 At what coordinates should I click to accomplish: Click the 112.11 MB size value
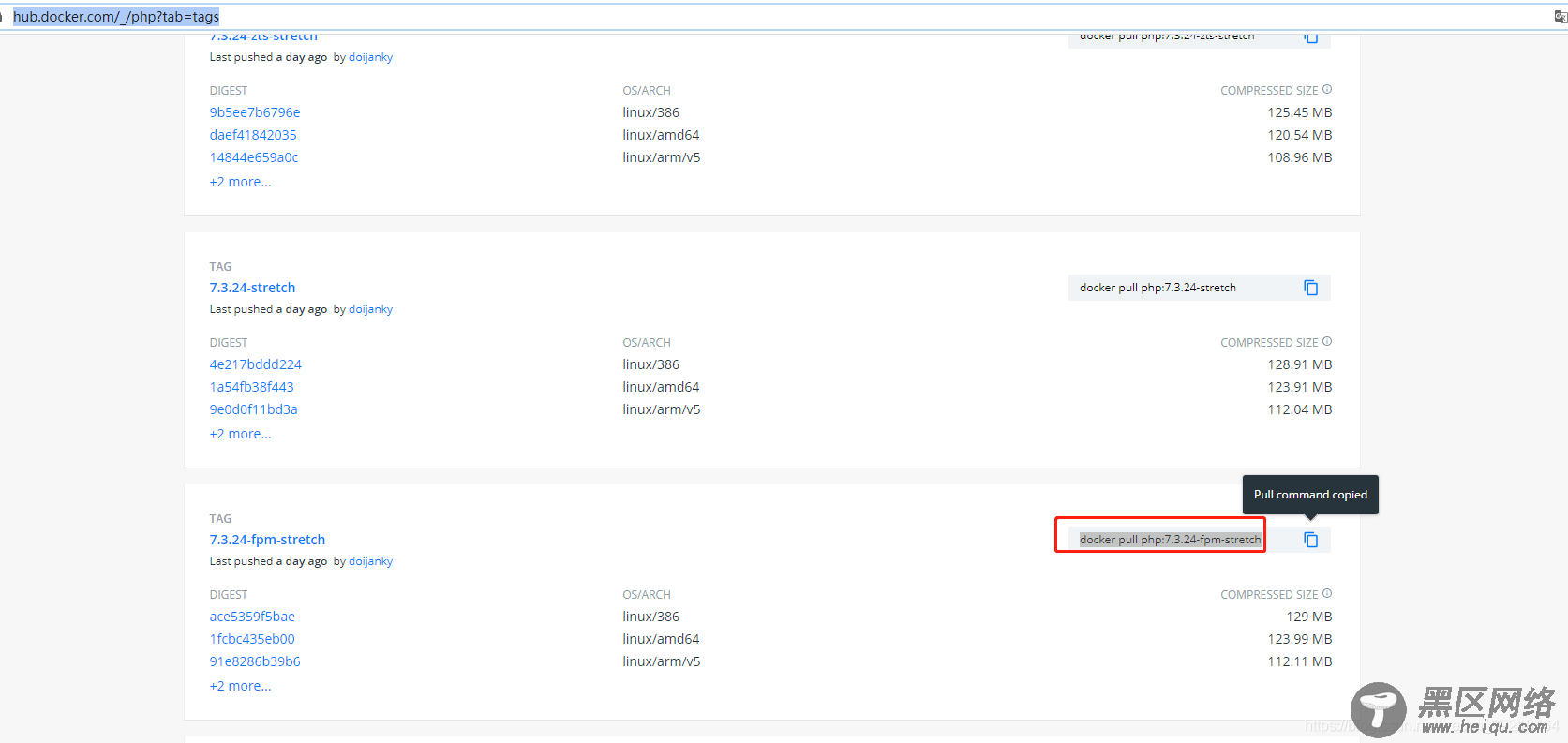pos(1300,661)
